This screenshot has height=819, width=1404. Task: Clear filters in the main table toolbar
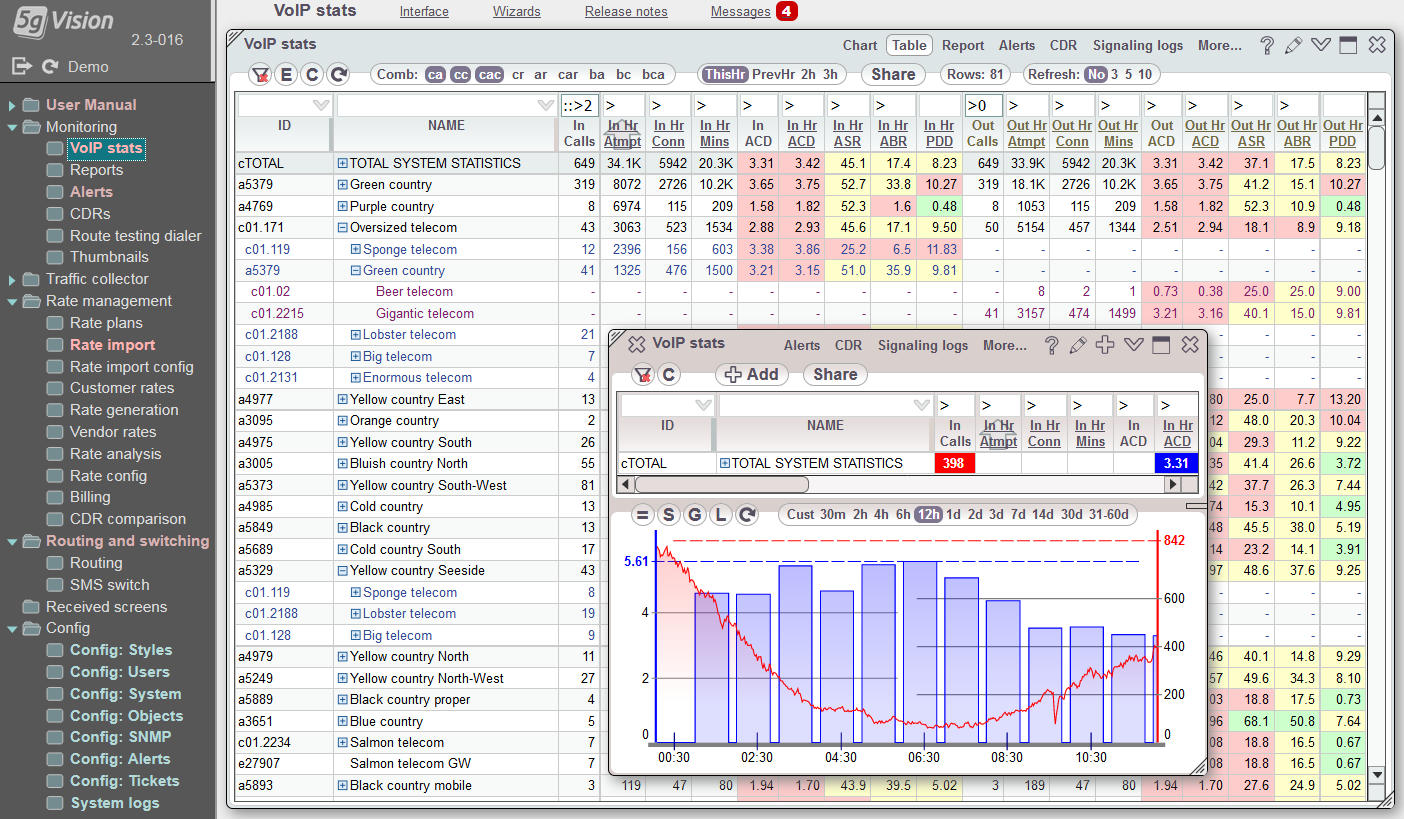(x=260, y=74)
